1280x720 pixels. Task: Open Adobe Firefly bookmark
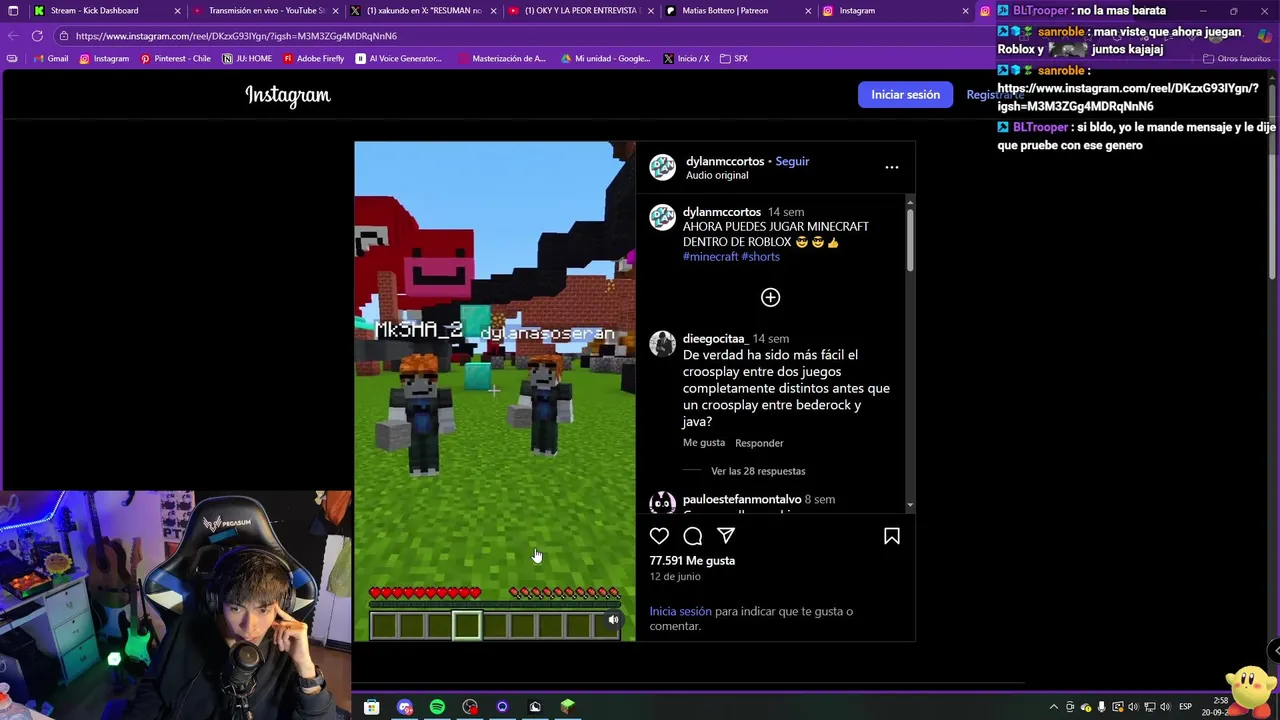tap(313, 59)
